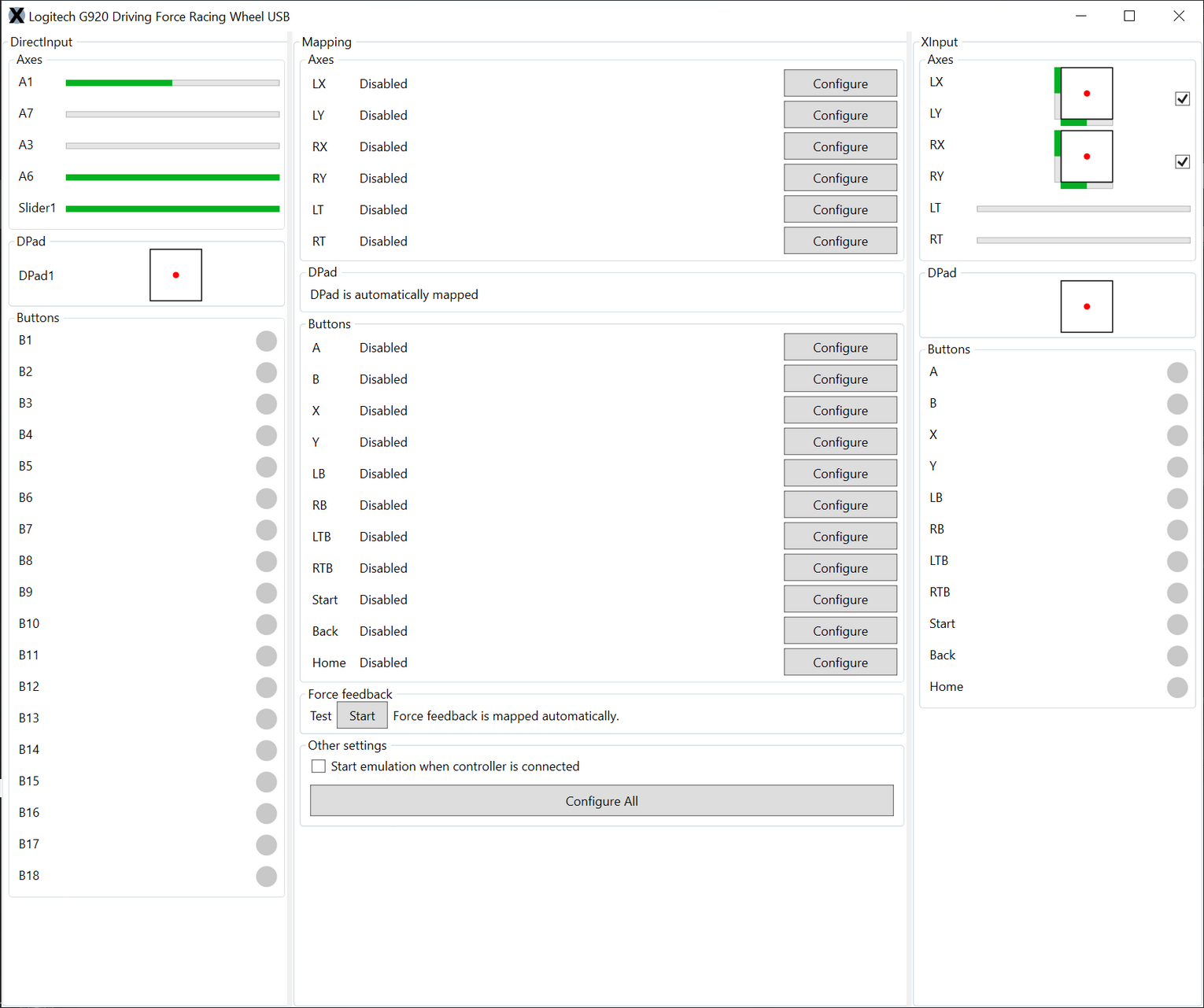Click the A7 axis progress bar

172,114
